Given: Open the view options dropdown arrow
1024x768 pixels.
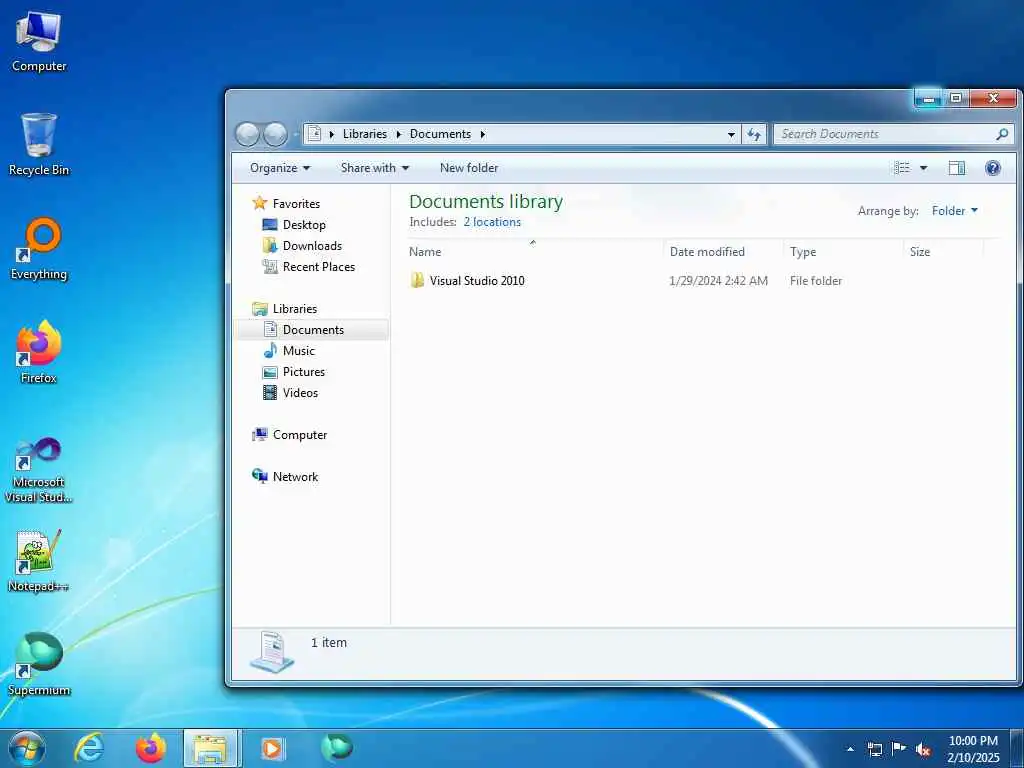Looking at the screenshot, I should click(x=923, y=168).
